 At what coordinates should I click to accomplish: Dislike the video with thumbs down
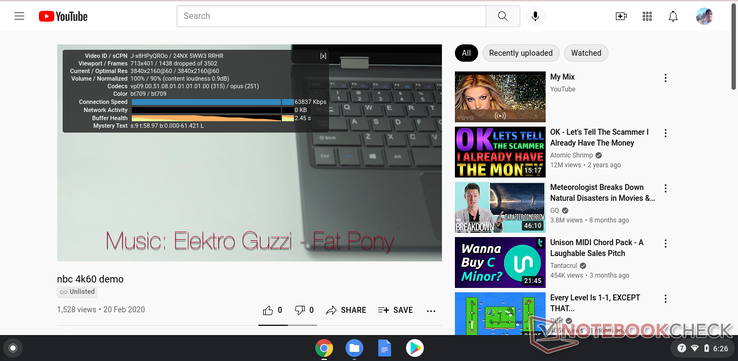coord(304,310)
